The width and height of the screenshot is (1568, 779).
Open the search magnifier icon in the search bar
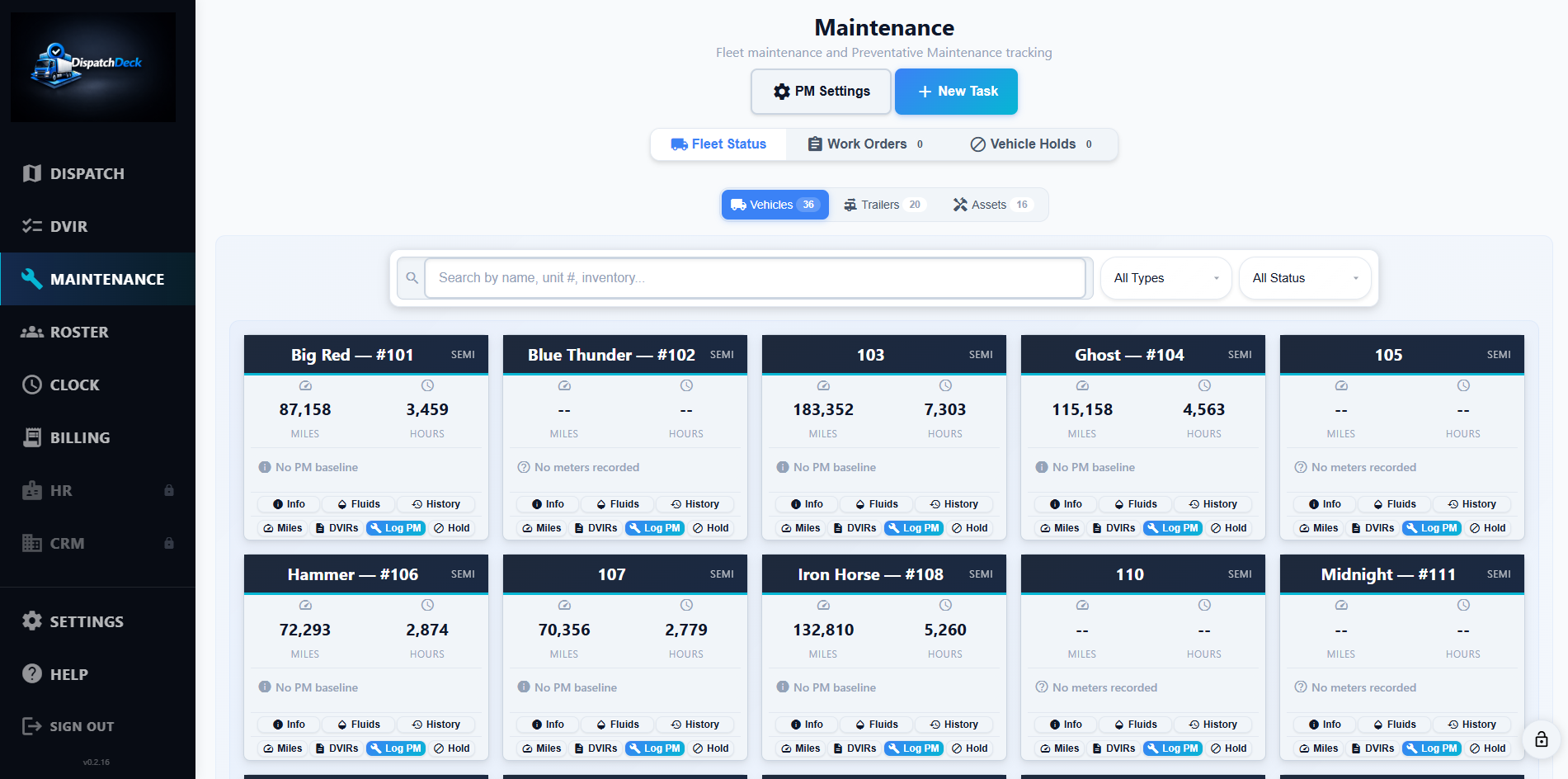pyautogui.click(x=412, y=278)
